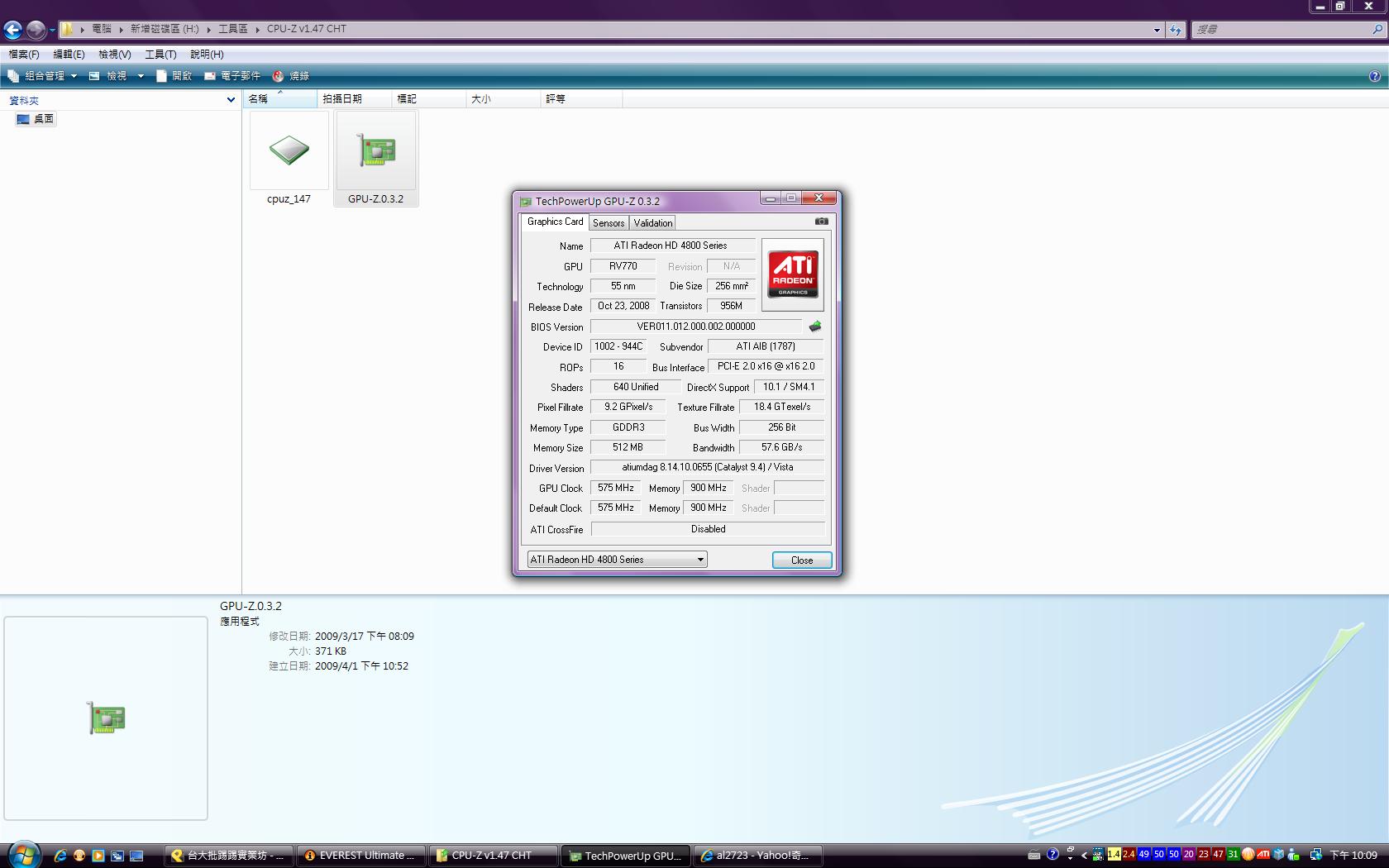The height and width of the screenshot is (868, 1389).
Task: Click the 新增磁碟區 (H:) breadcrumb
Action: coord(165,29)
